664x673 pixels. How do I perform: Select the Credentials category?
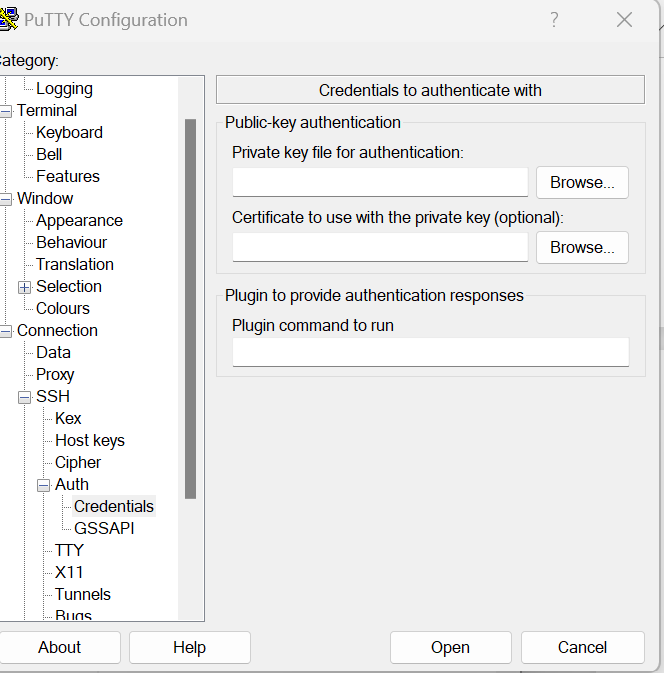point(114,506)
